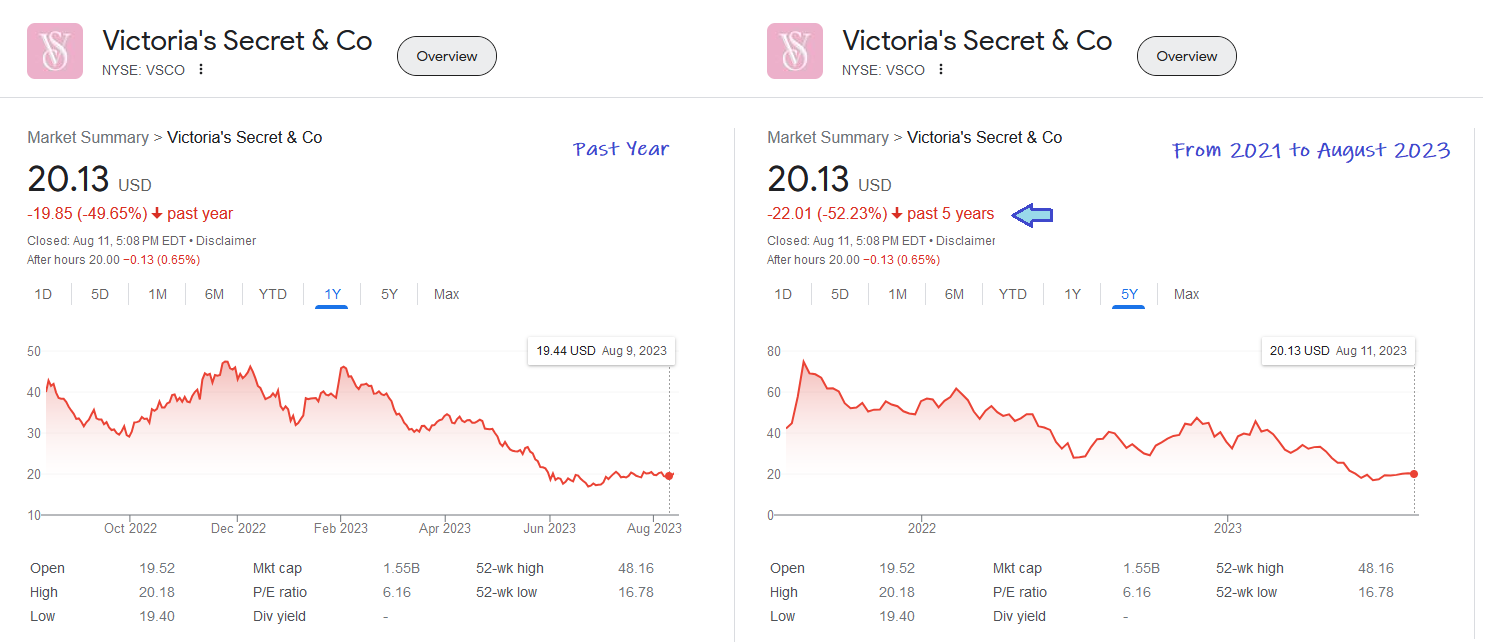Screen dimensions: 1506x642
Task: Click the left Overview button
Action: tap(447, 56)
